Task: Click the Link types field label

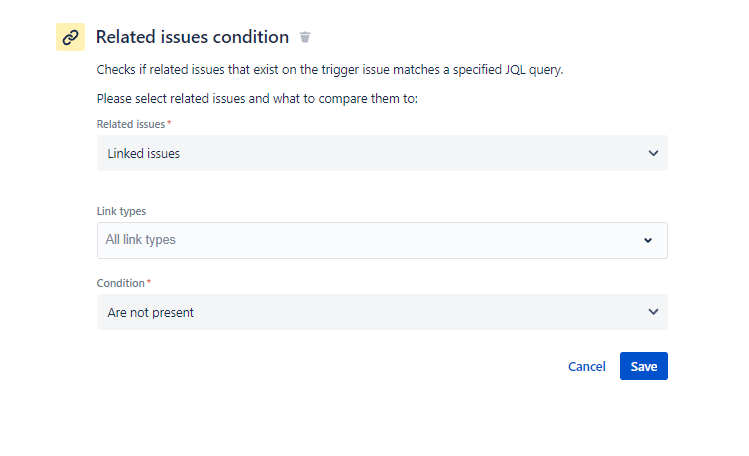Action: [121, 211]
